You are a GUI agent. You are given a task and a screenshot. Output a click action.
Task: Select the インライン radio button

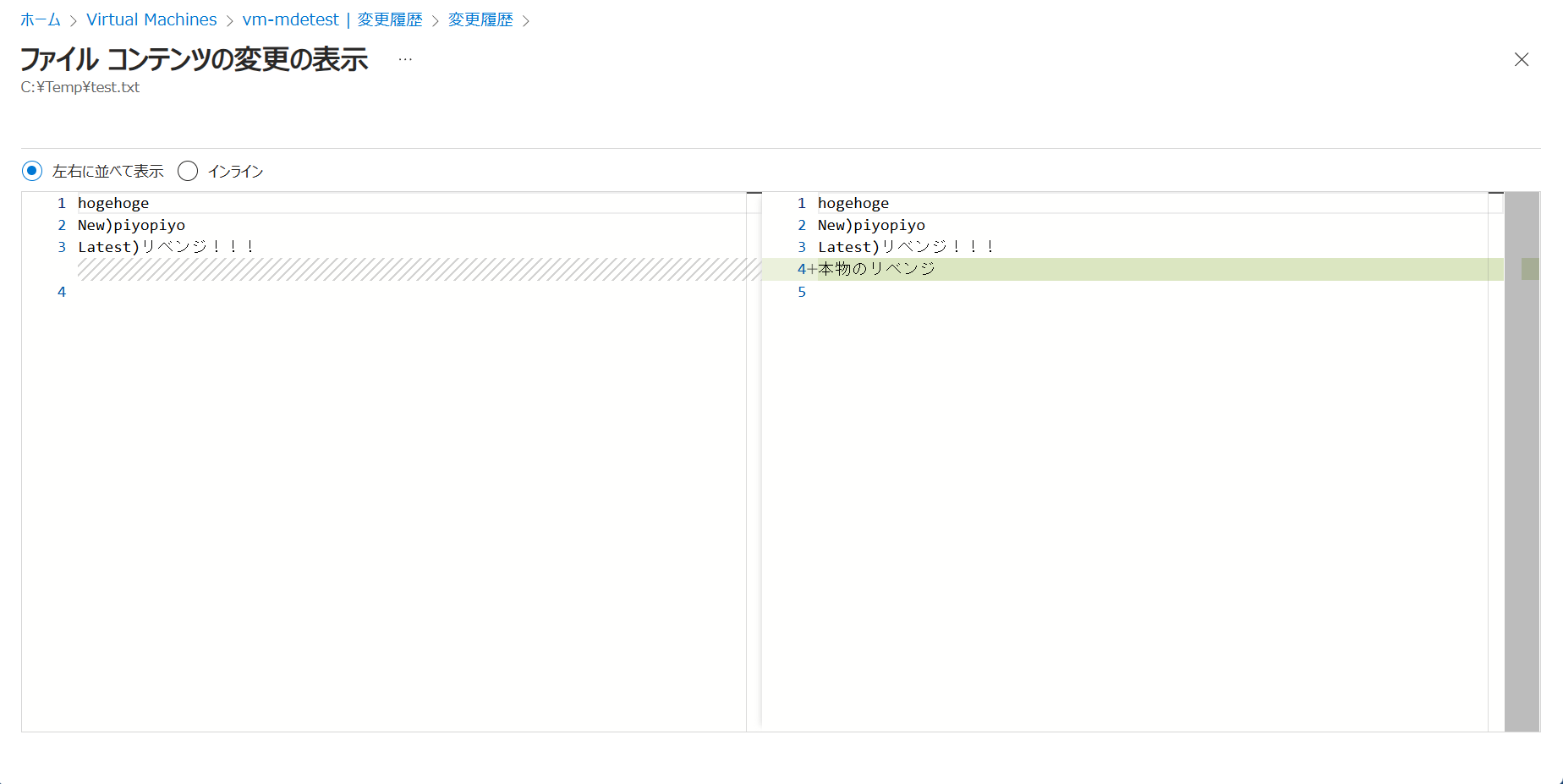point(188,171)
